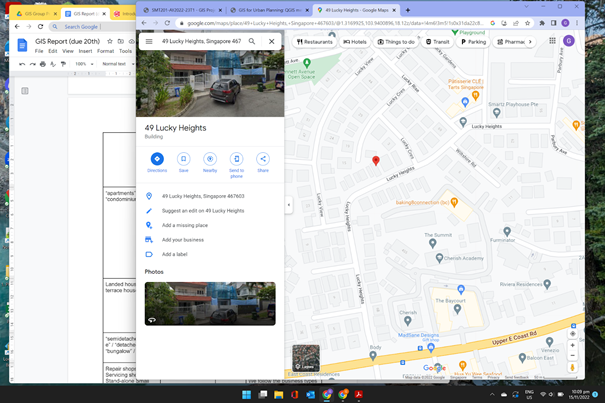Show more category chips with right arrow
Image resolution: width=605 pixels, height=403 pixels.
tap(530, 42)
